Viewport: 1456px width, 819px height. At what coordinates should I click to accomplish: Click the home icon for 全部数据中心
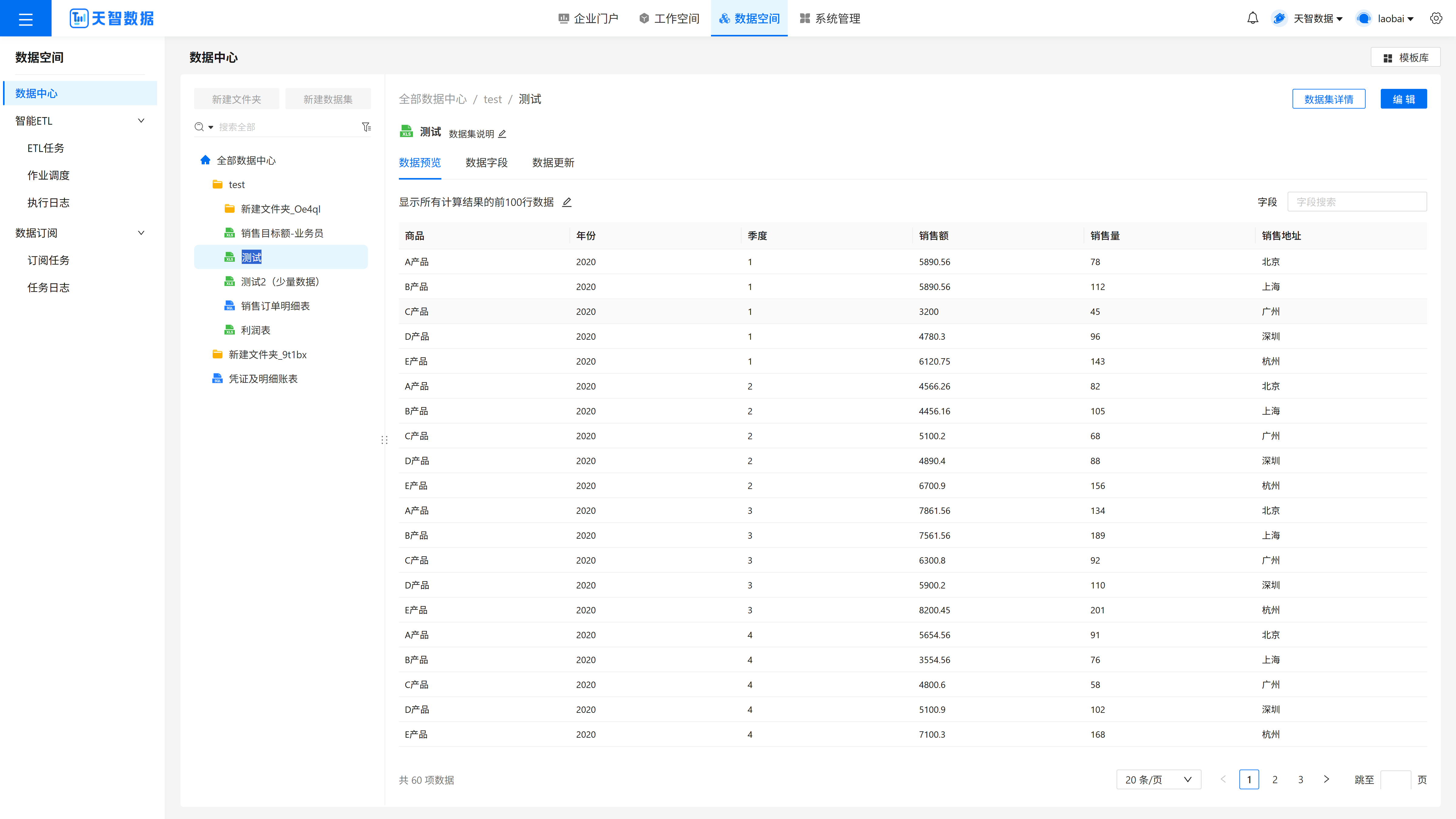tap(205, 160)
